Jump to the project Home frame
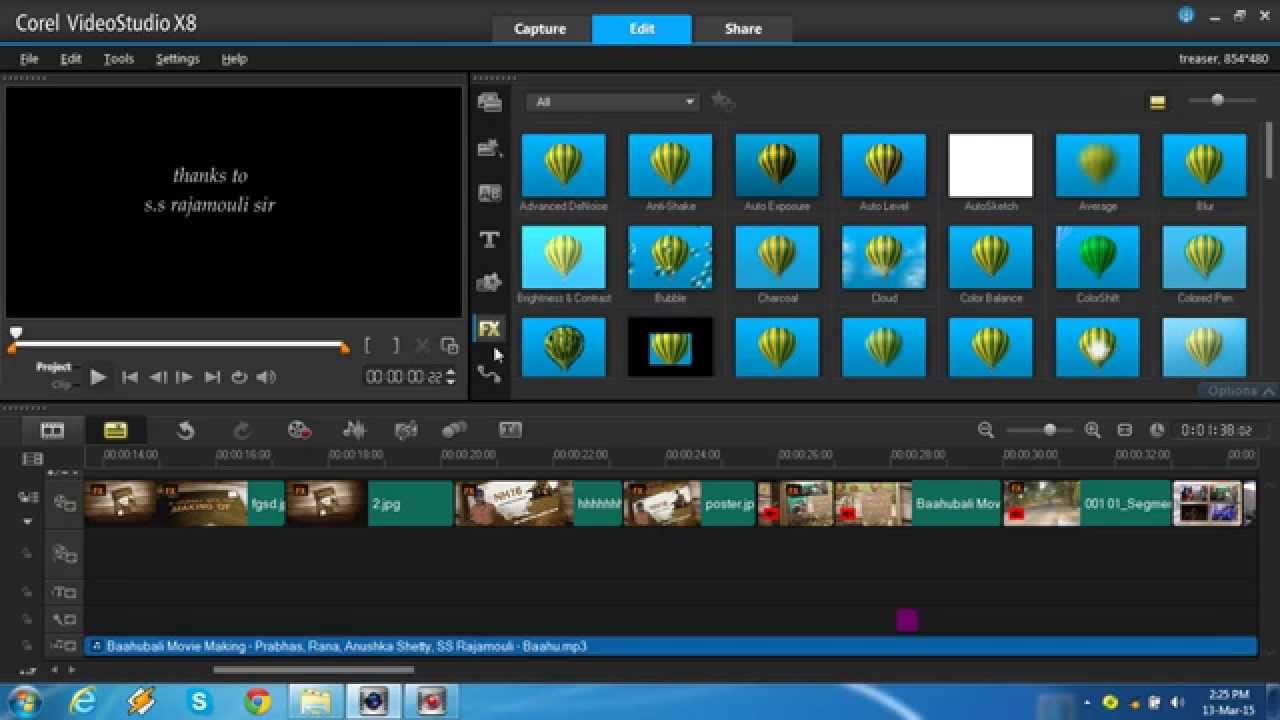 point(130,377)
